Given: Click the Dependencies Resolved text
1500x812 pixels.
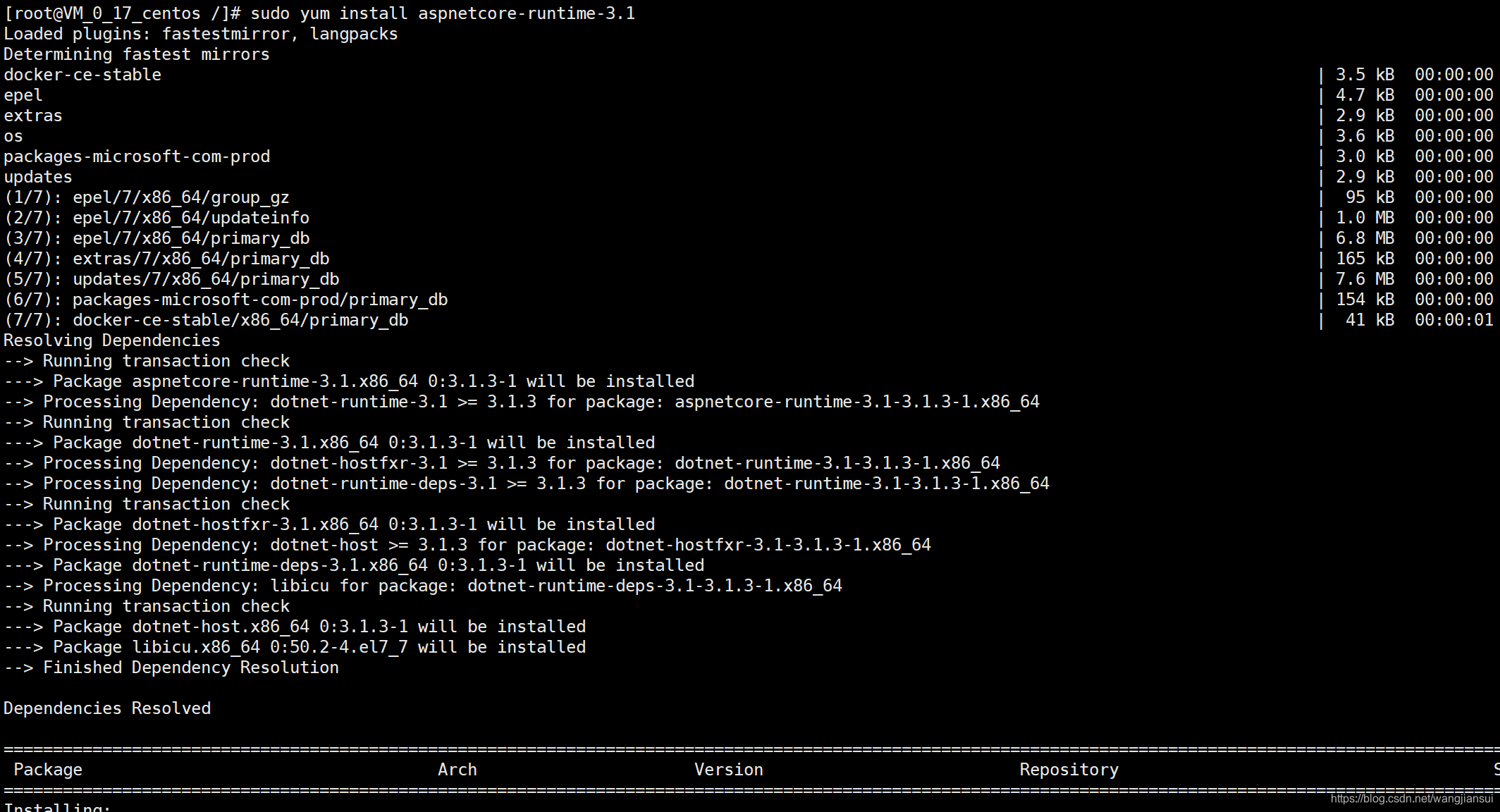Looking at the screenshot, I should pos(107,708).
